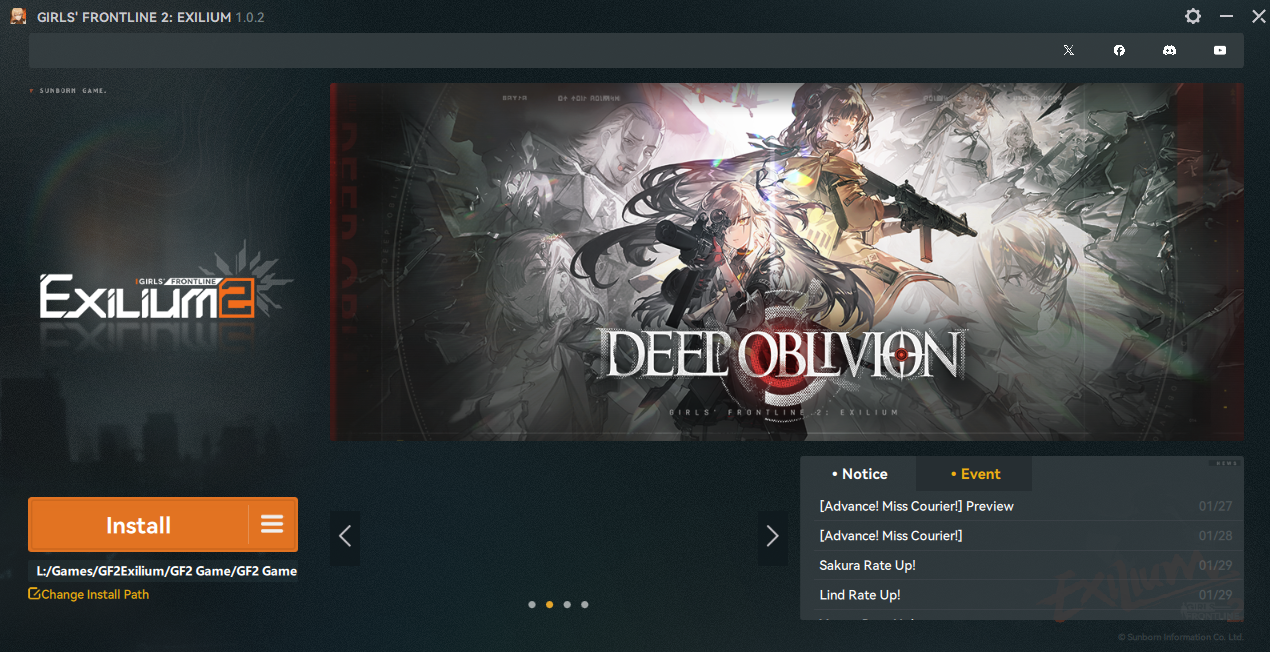Open the Discord social link
Image resolution: width=1270 pixels, height=652 pixels.
1169,50
